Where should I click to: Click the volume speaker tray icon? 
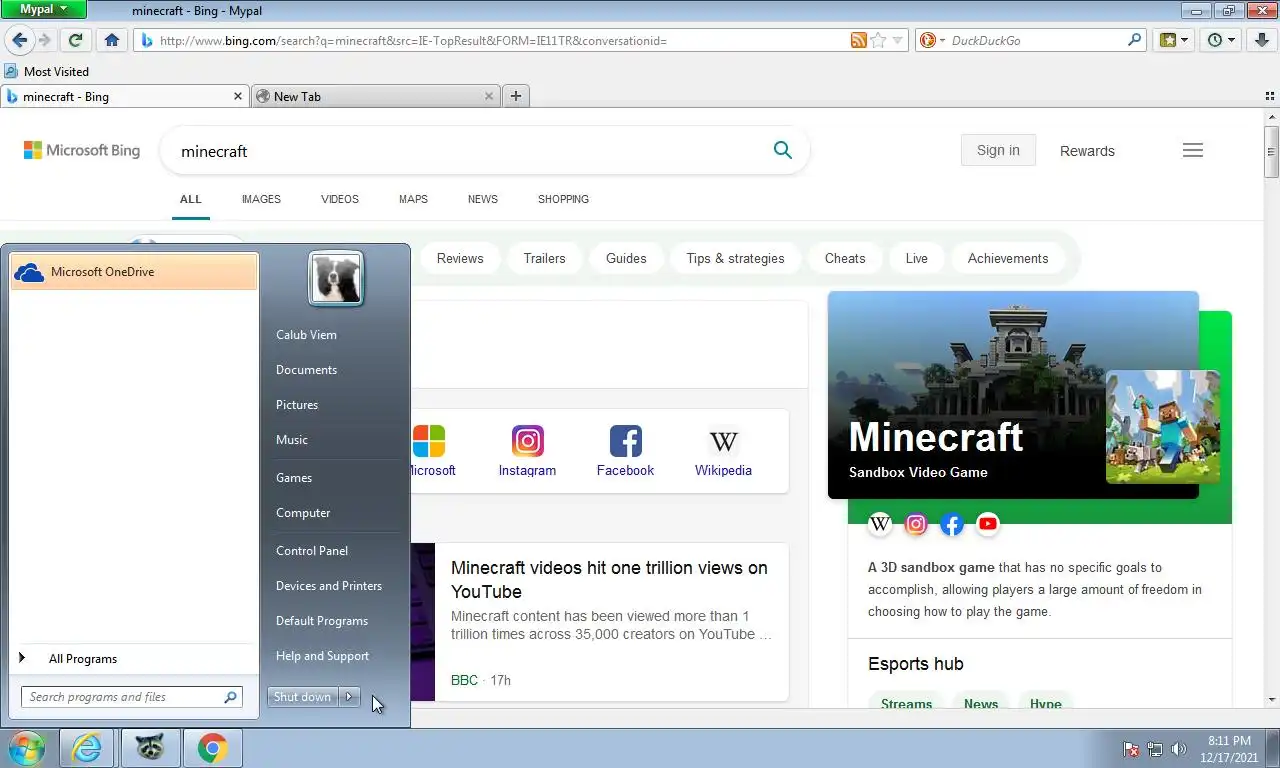pos(1179,748)
